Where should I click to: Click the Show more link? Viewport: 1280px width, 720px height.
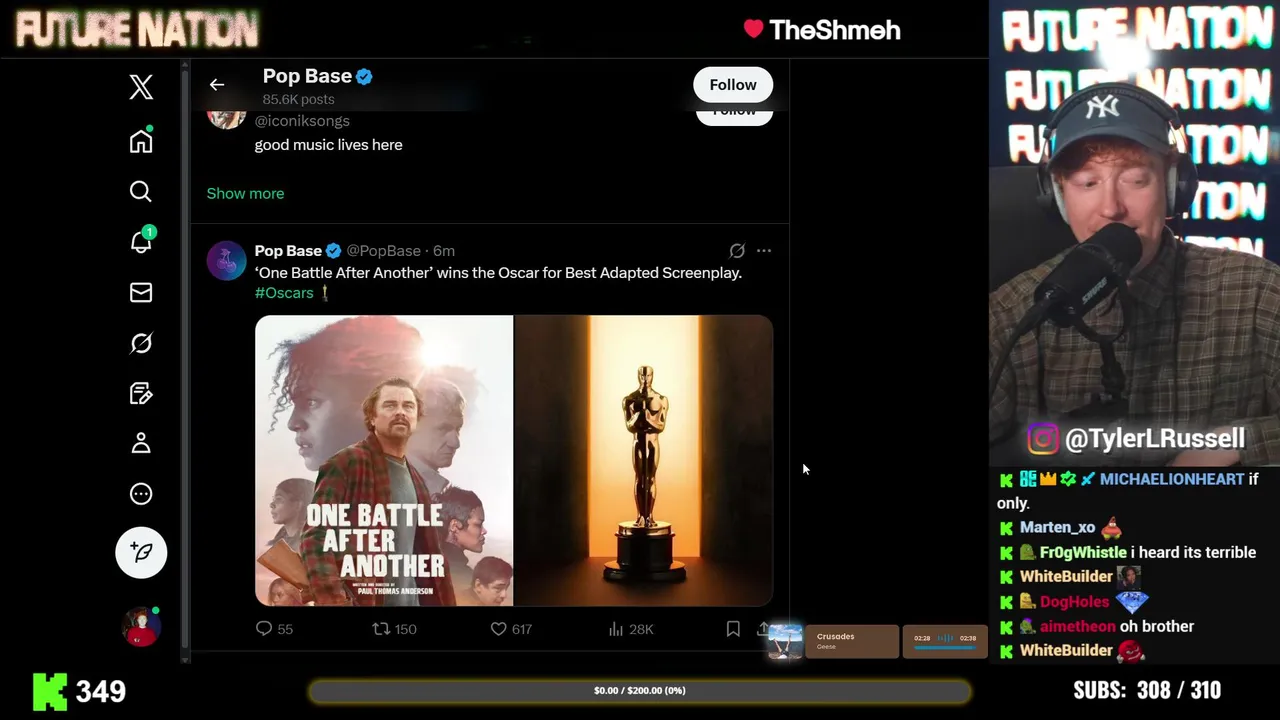(x=245, y=193)
